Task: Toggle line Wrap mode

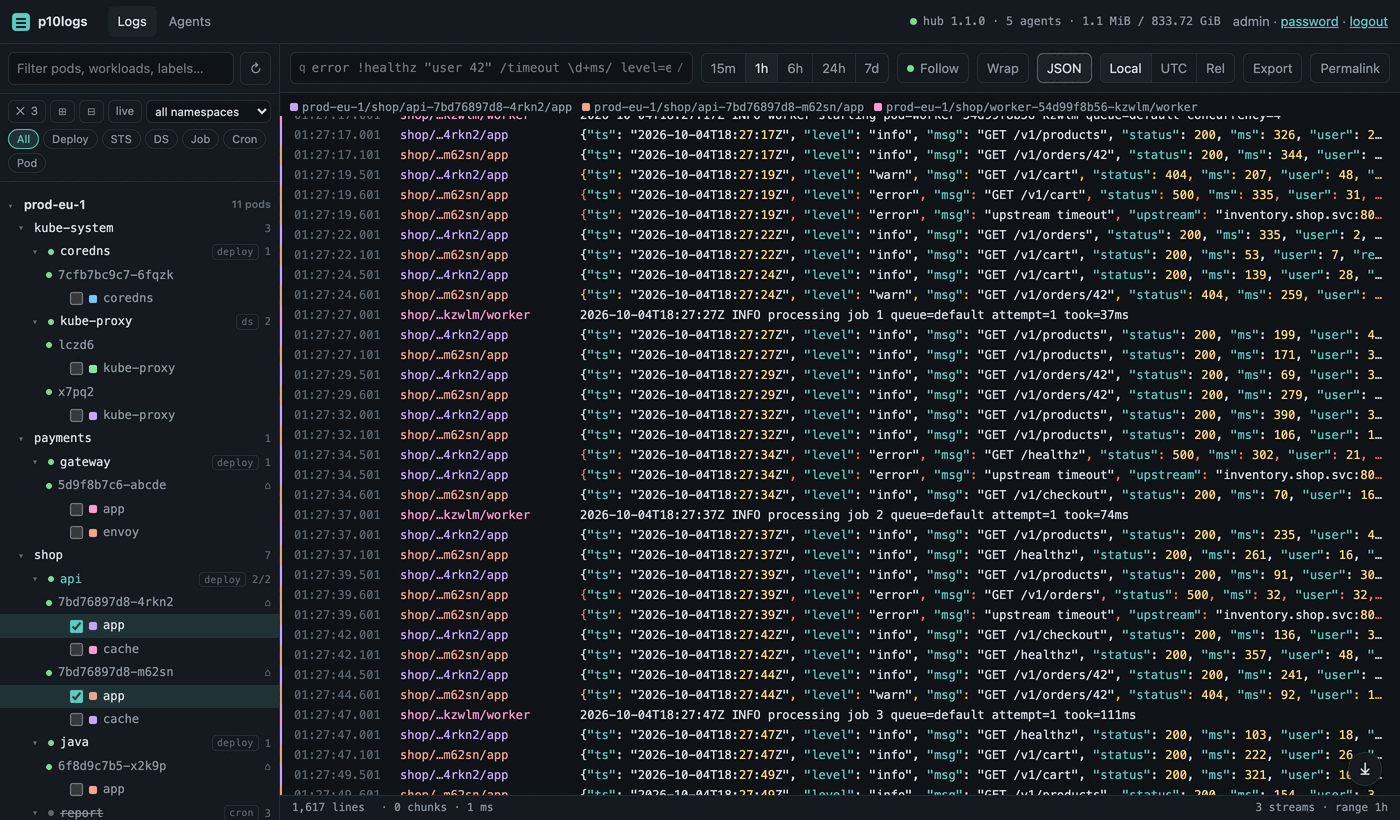Action: point(1002,68)
